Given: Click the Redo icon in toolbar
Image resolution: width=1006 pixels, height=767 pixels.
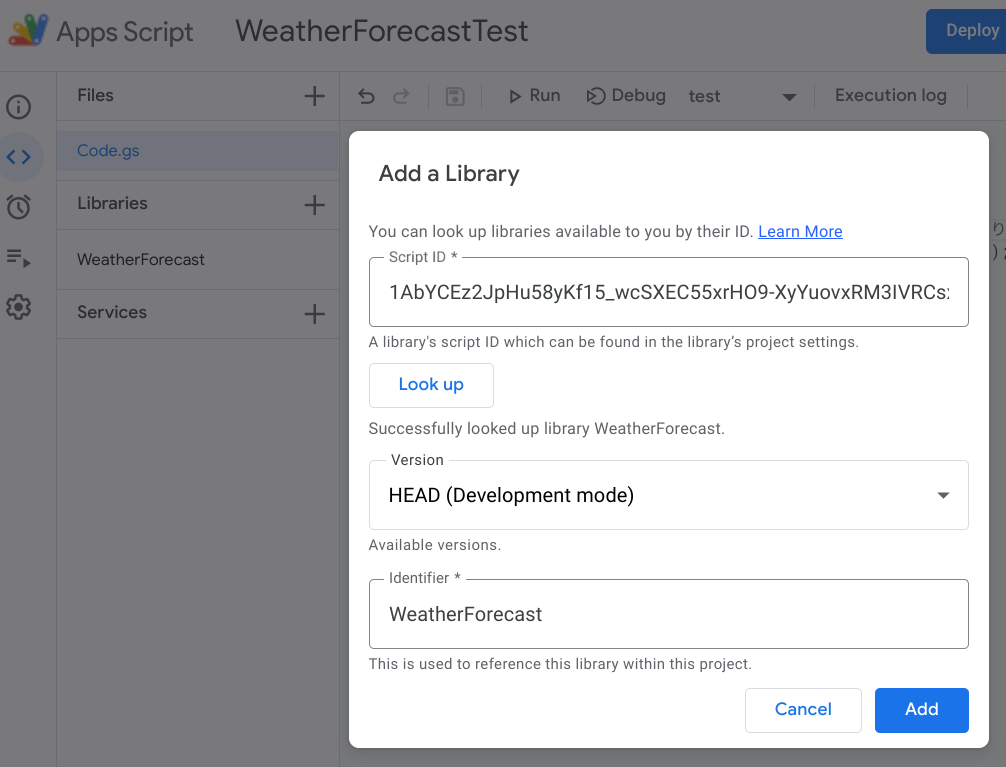Looking at the screenshot, I should coord(401,95).
